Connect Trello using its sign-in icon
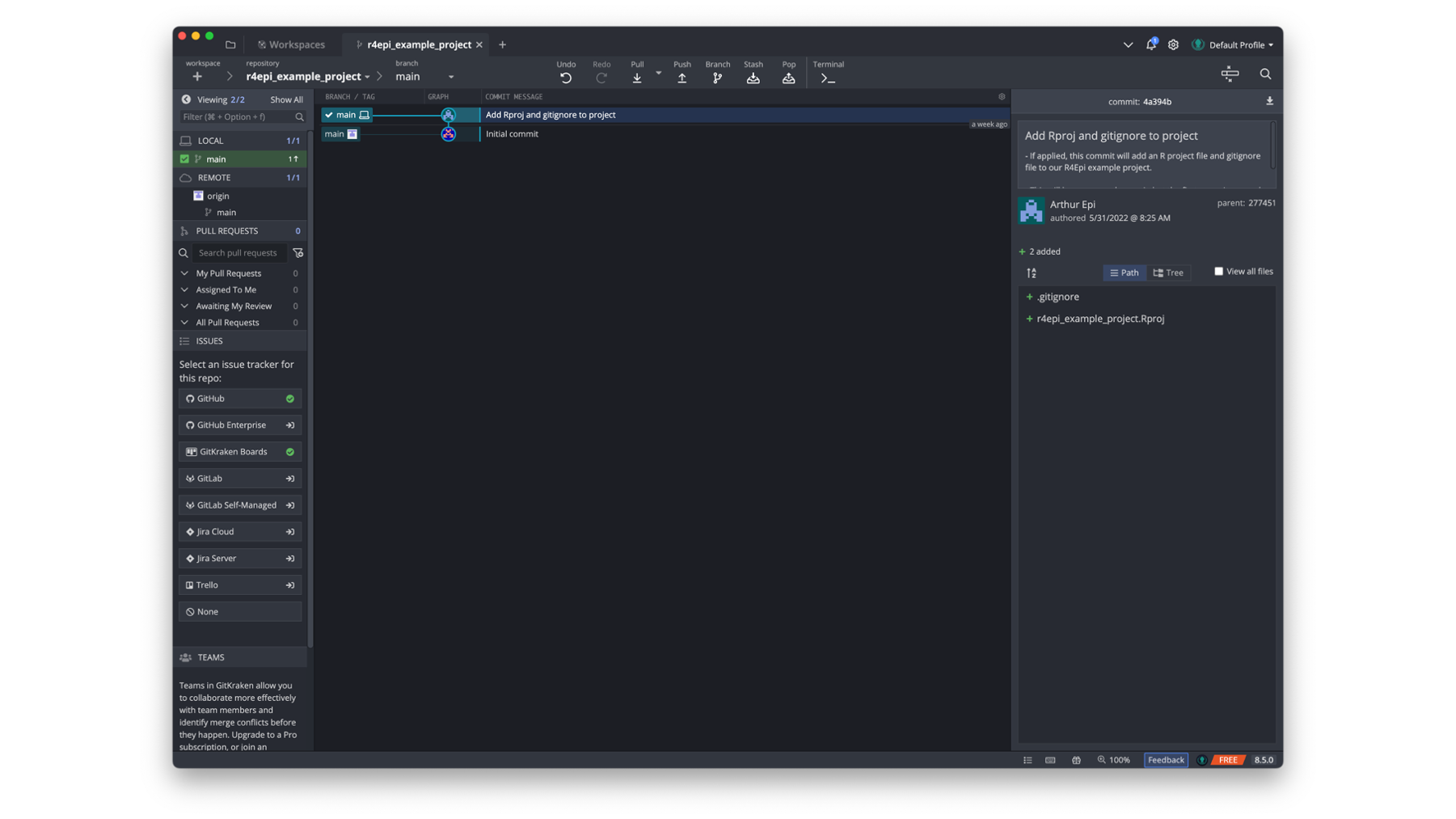The image size is (1456, 819). tap(289, 585)
